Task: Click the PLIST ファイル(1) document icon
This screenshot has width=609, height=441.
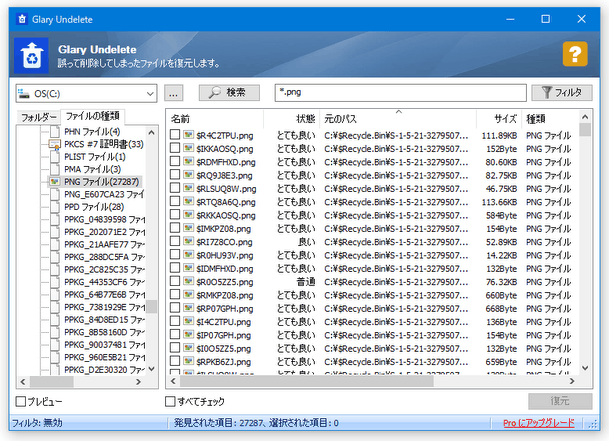Action: point(55,157)
